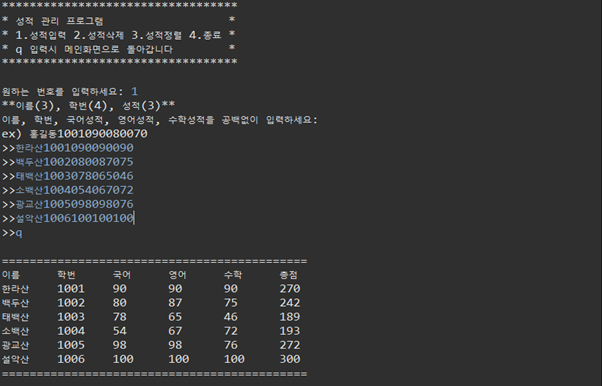
Task: Click the example line 'ex) 홍길동1001090080070'
Action: tap(74, 134)
